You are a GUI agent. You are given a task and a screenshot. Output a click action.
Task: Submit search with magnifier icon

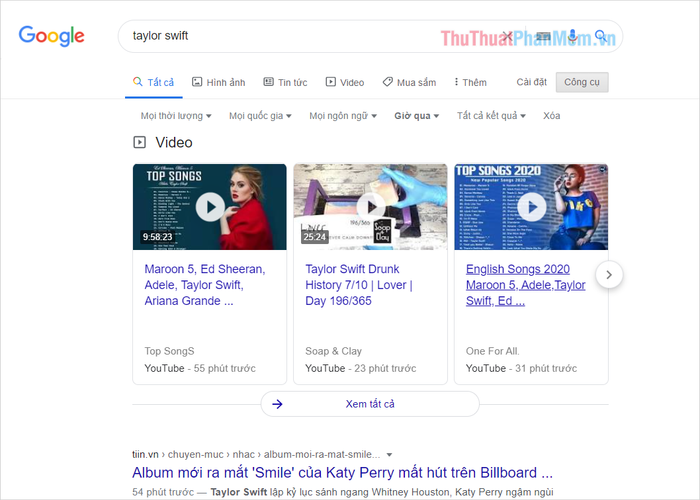pyautogui.click(x=600, y=36)
